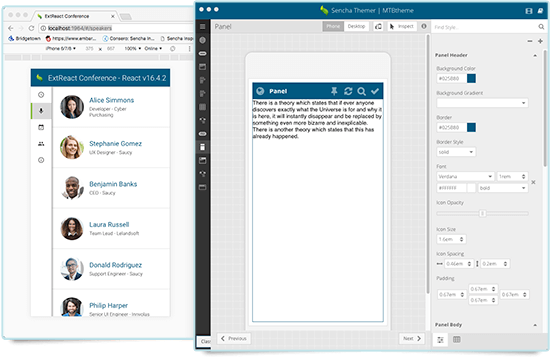This screenshot has height=362, width=550.
Task: Select the highlighted panel icon in Themer's sidebar
Action: [x=202, y=147]
